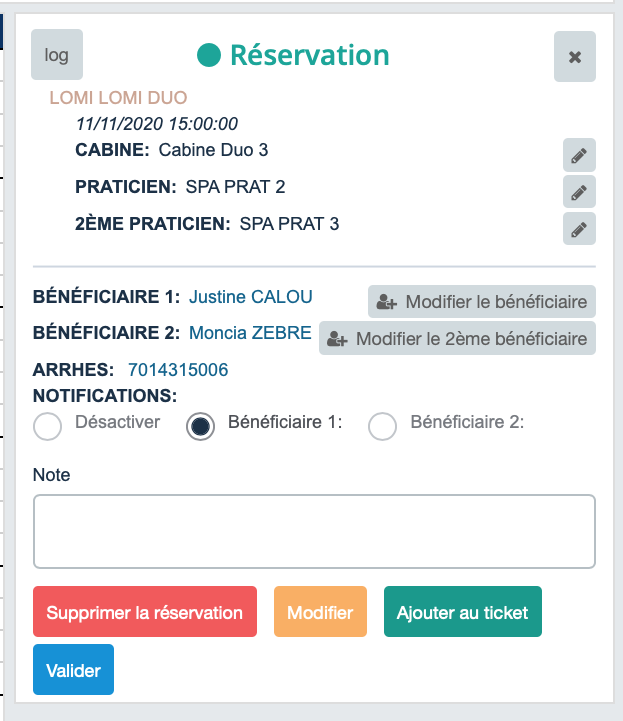Open the log button
The height and width of the screenshot is (721, 623).
(x=57, y=55)
